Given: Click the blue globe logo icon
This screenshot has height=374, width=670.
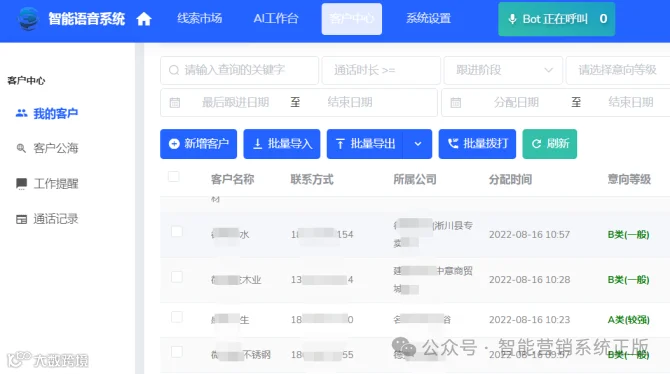Looking at the screenshot, I should tap(29, 19).
